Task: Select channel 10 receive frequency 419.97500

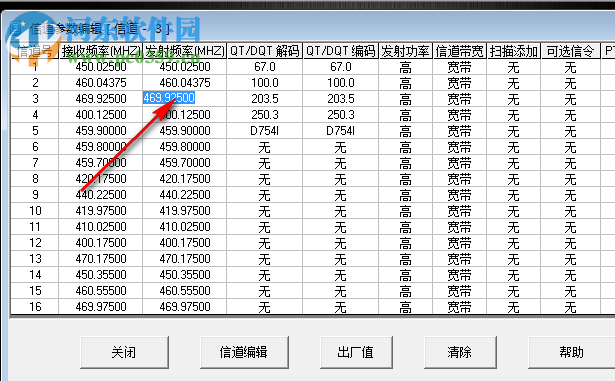Action: point(101,211)
